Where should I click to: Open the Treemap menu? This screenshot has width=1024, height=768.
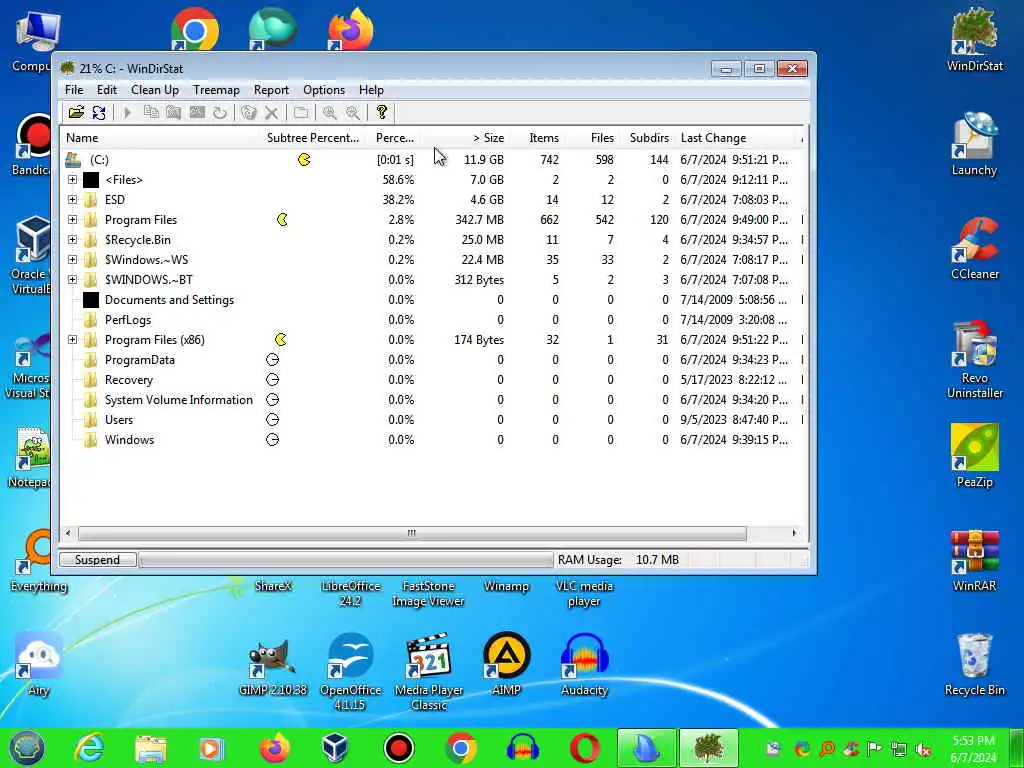click(216, 90)
